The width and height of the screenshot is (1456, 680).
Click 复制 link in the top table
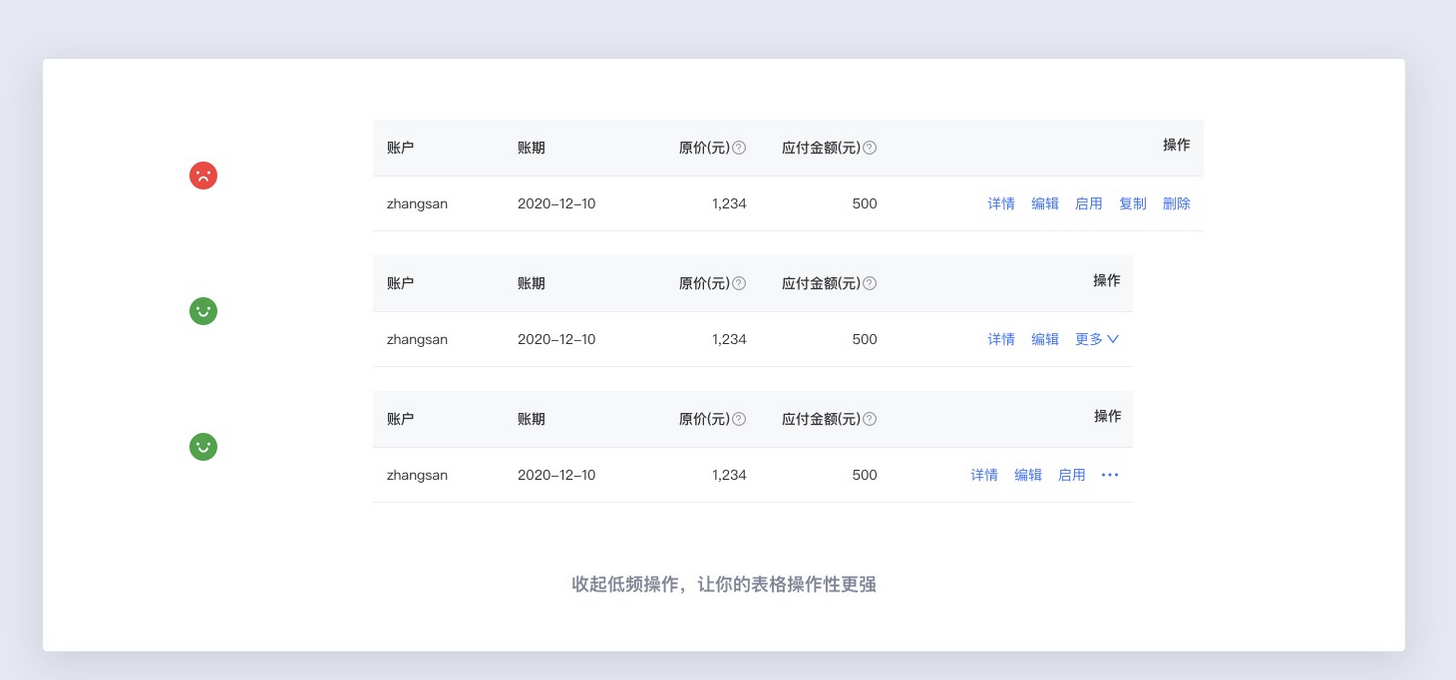tap(1132, 204)
